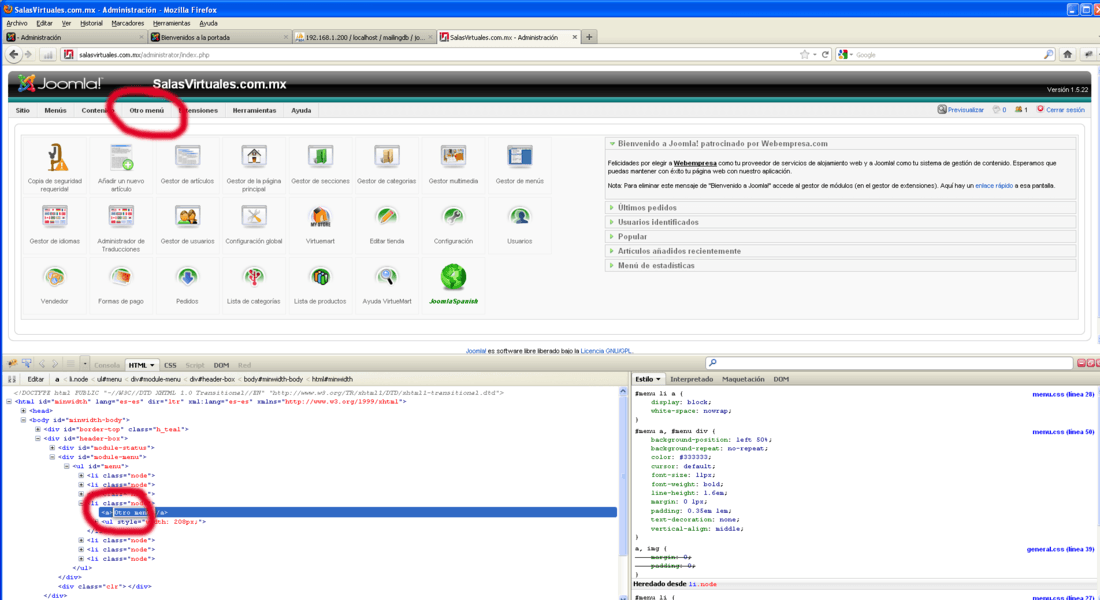The height and width of the screenshot is (600, 1100).
Task: Open the Interpretado side panel tab
Action: click(x=692, y=379)
